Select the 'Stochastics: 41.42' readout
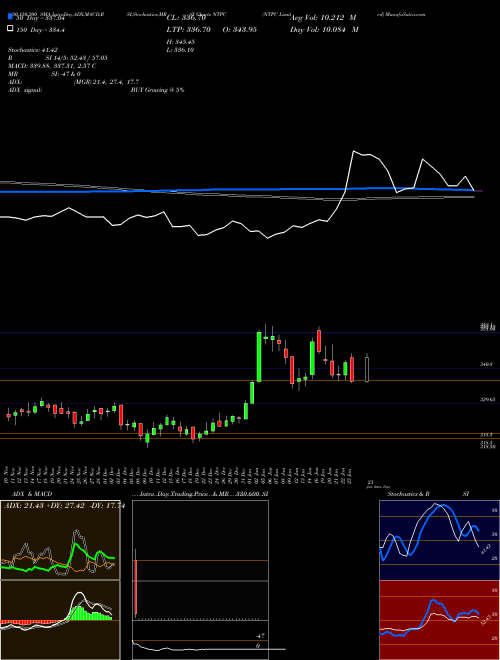The width and height of the screenshot is (500, 660). (x=33, y=50)
